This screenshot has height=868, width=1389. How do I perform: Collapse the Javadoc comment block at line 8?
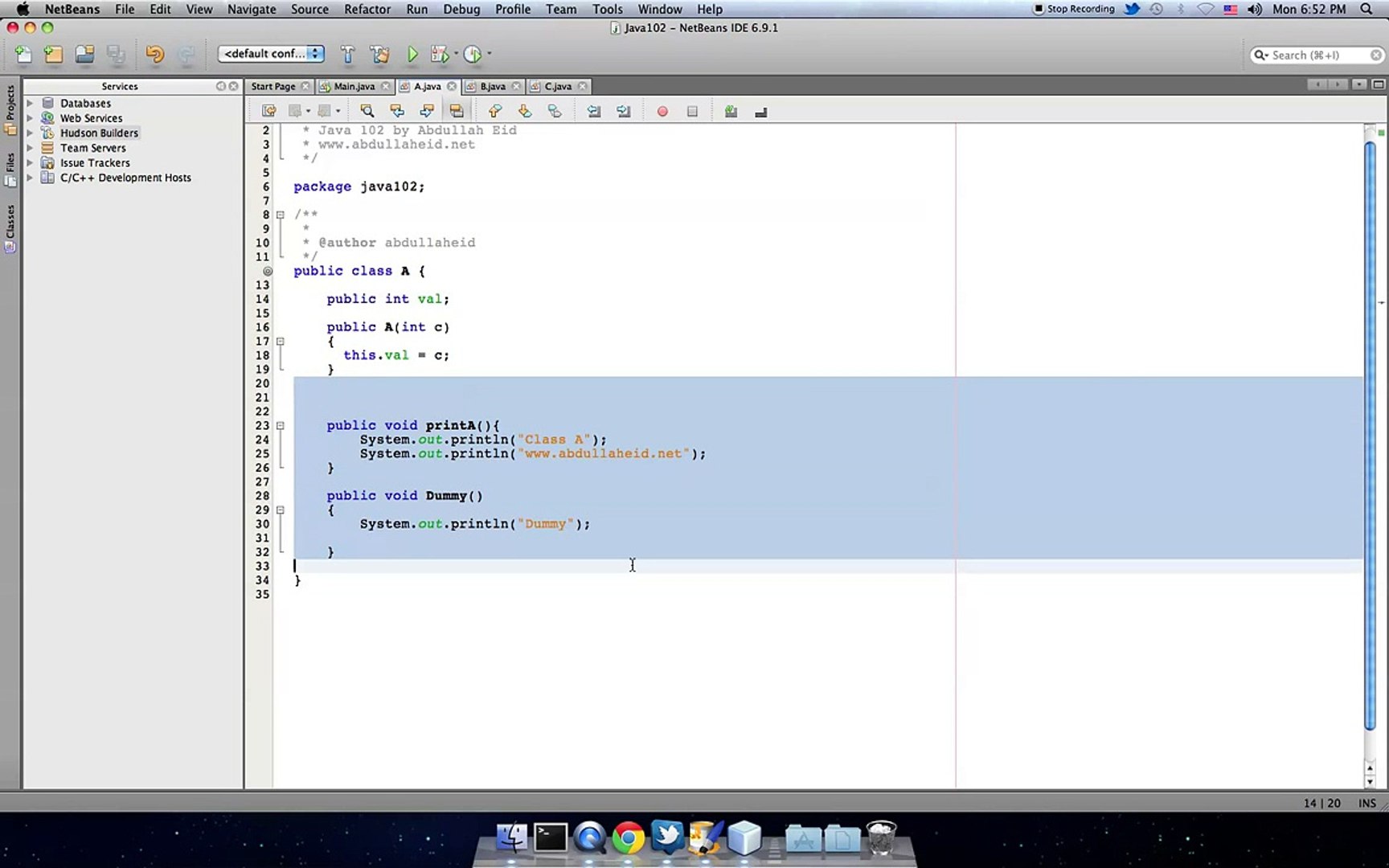(280, 215)
